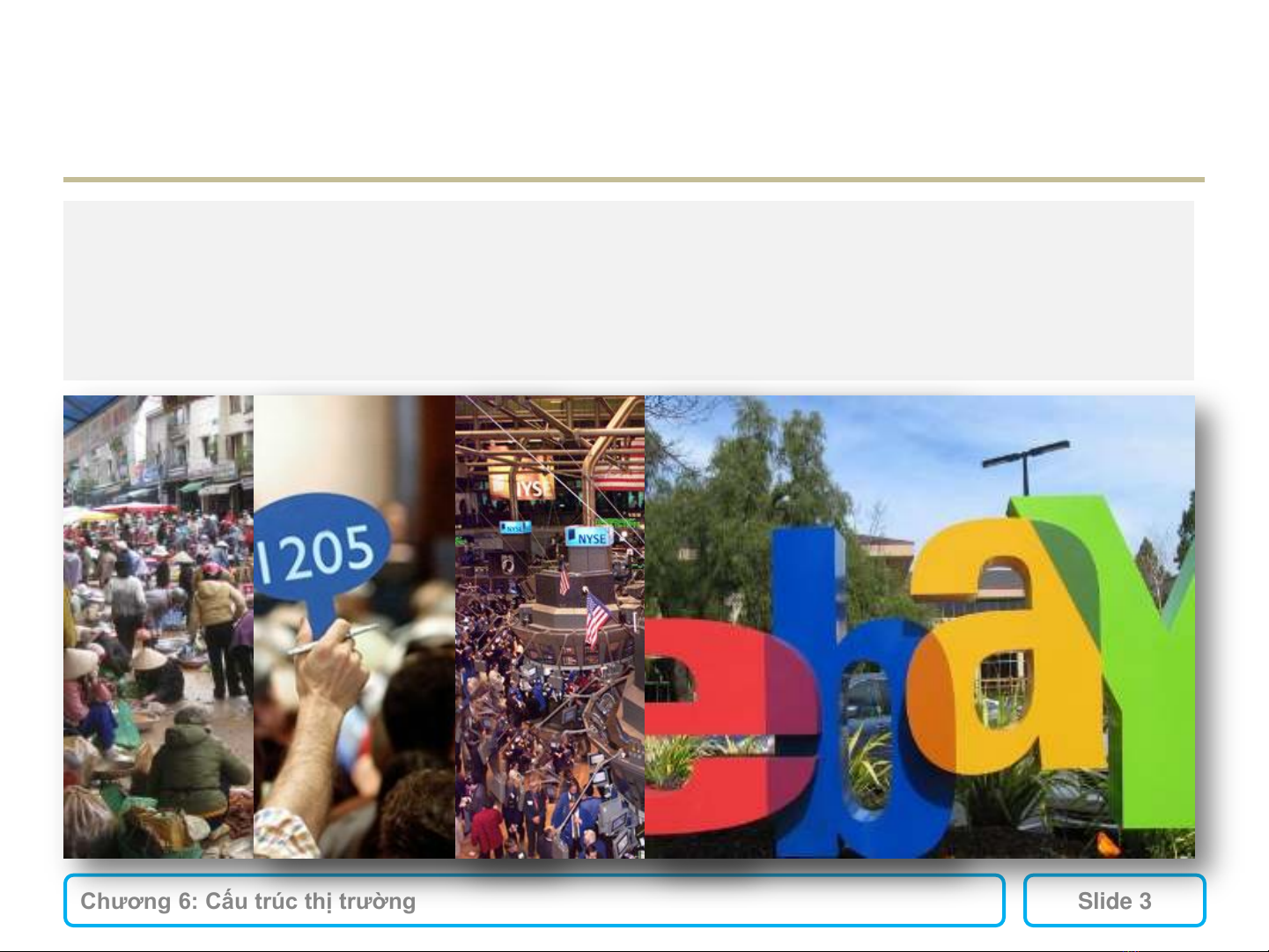Click the "Slide 3" footer label
This screenshot has width=1269, height=952.
click(1114, 901)
